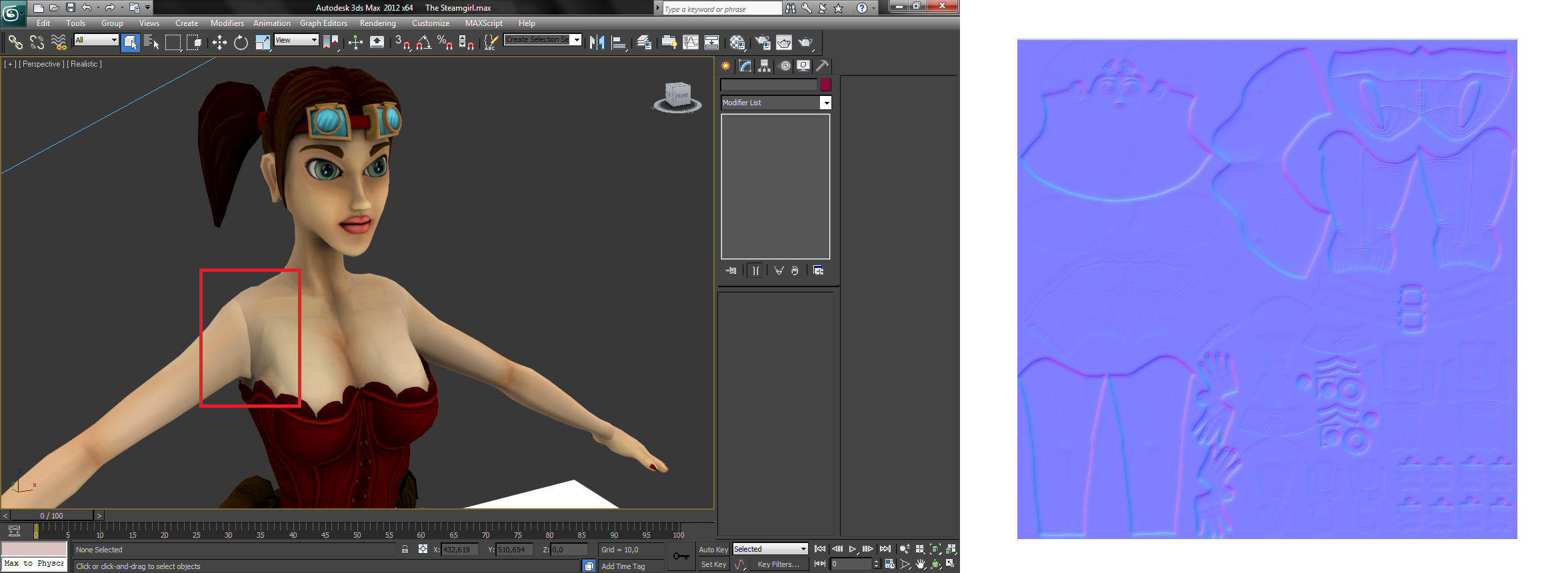Open the Render Setup dialog
The width and height of the screenshot is (1568, 573).
click(x=762, y=43)
